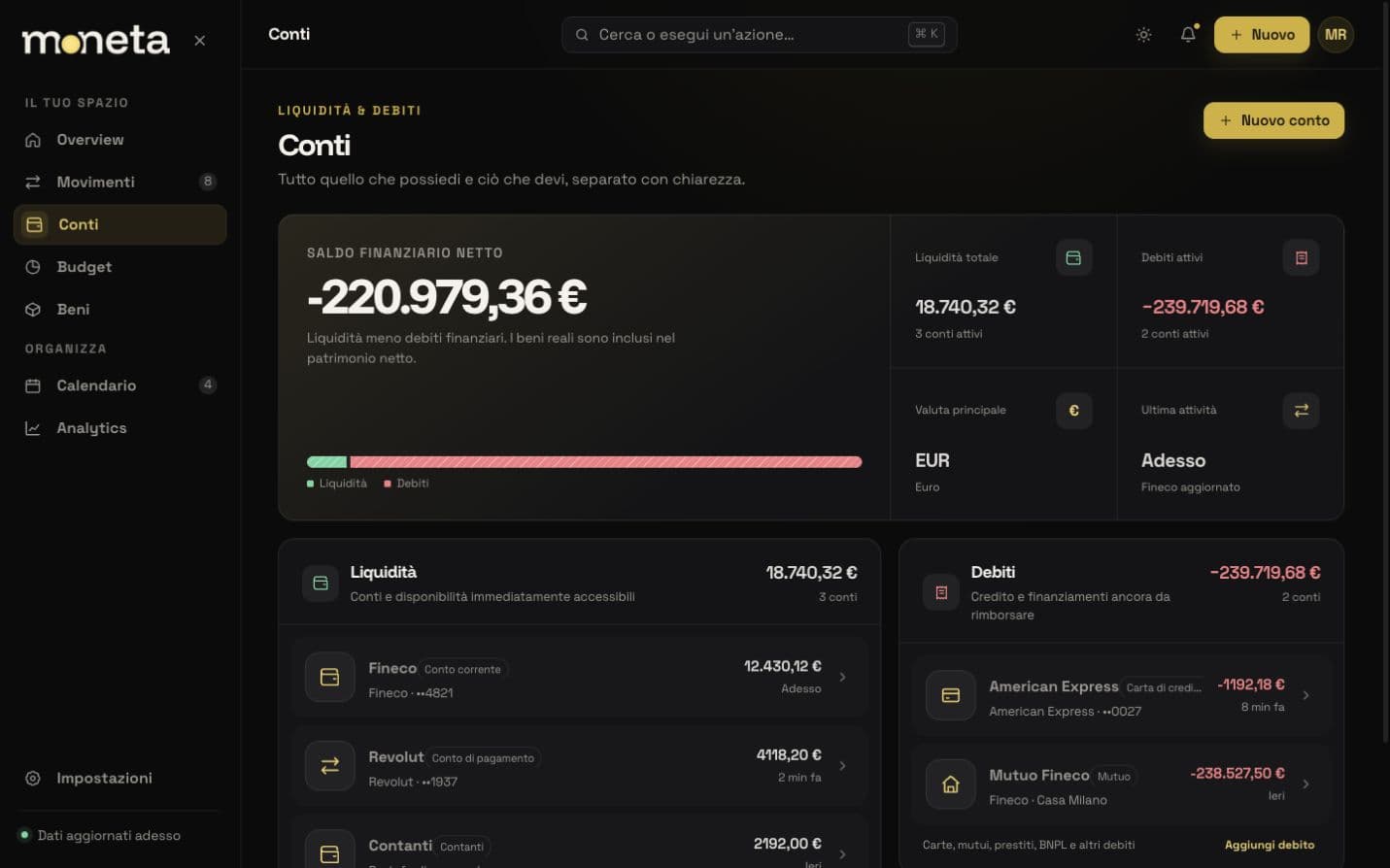
Task: Click the Nuovo conto button
Action: [1273, 120]
